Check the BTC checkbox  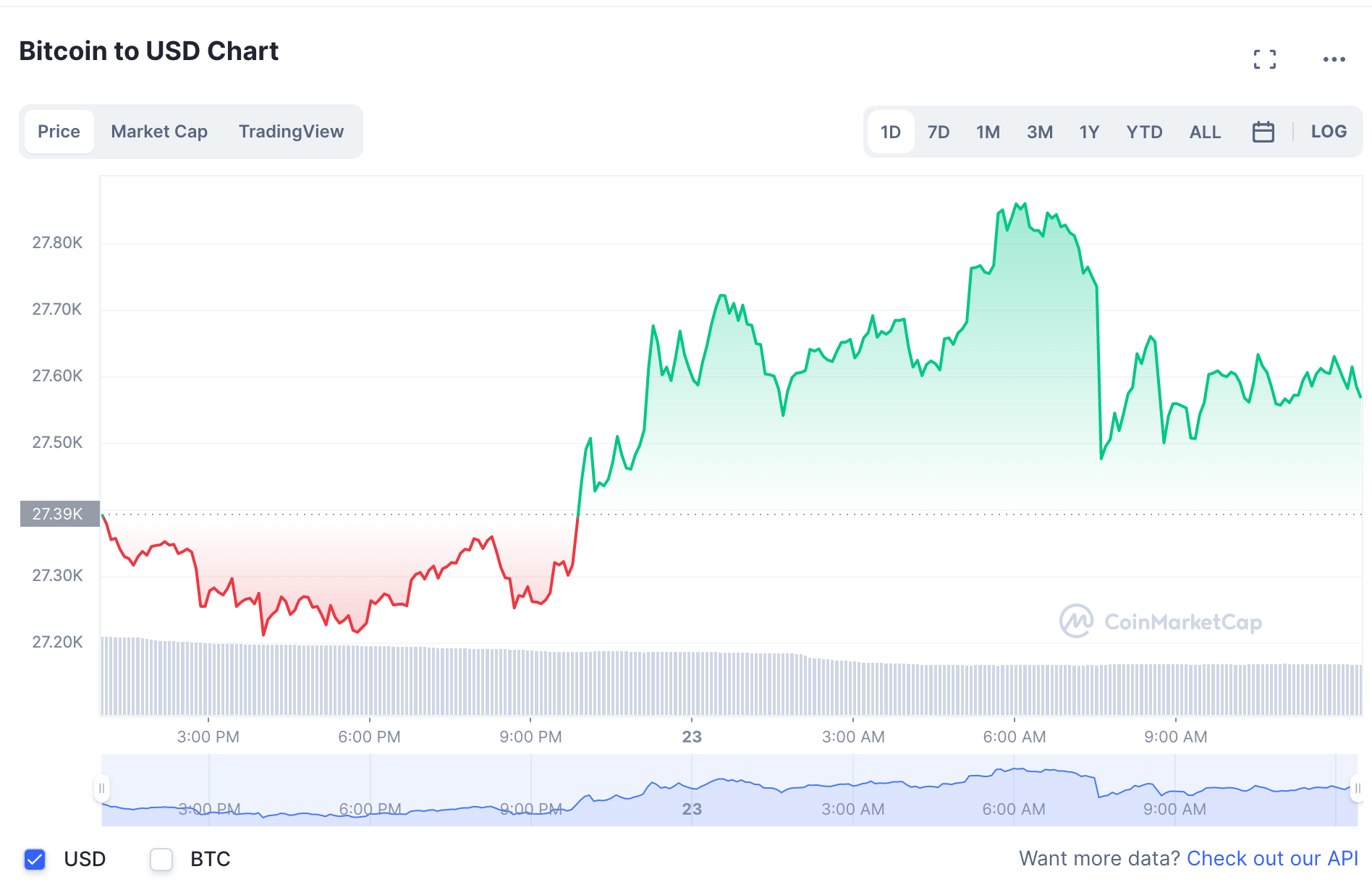161,860
